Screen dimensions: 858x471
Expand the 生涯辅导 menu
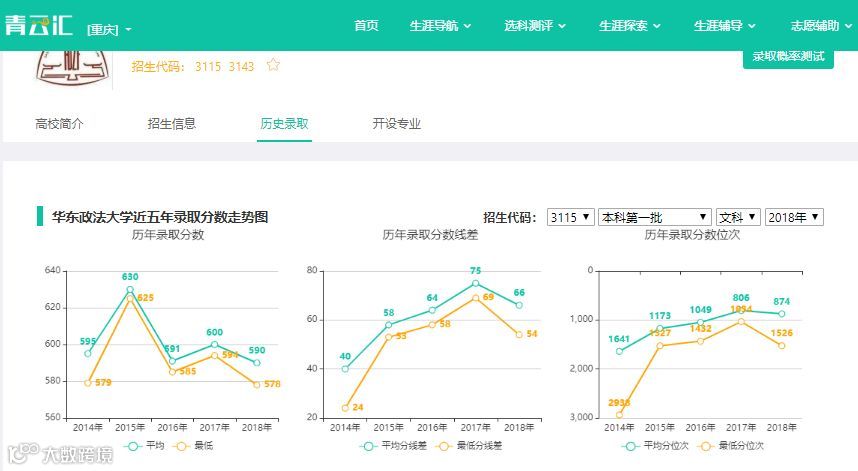click(x=724, y=26)
